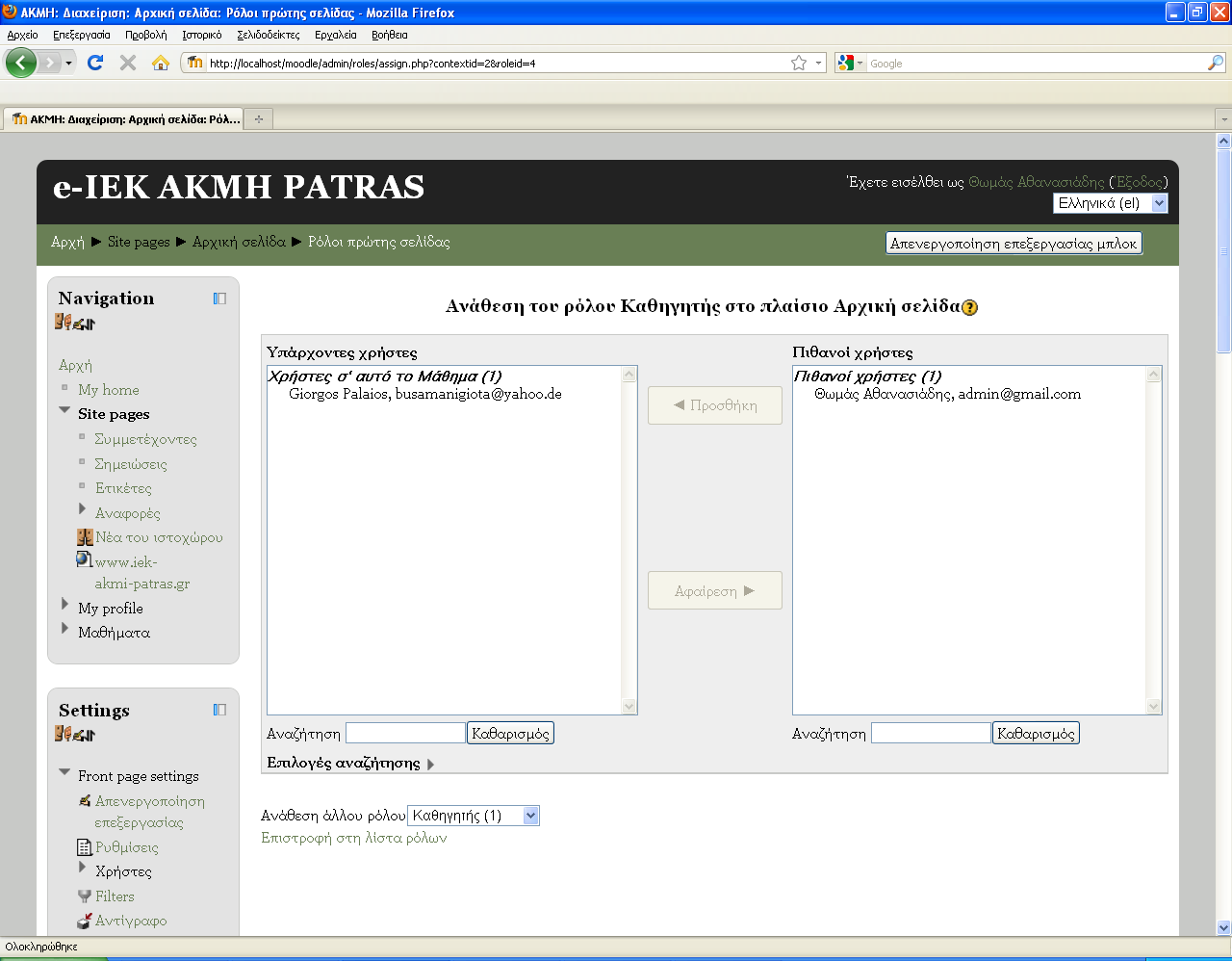Click Απενεργοποίηση επεξεργασίας μπλοκ button
The image size is (1232, 961).
click(x=1014, y=244)
